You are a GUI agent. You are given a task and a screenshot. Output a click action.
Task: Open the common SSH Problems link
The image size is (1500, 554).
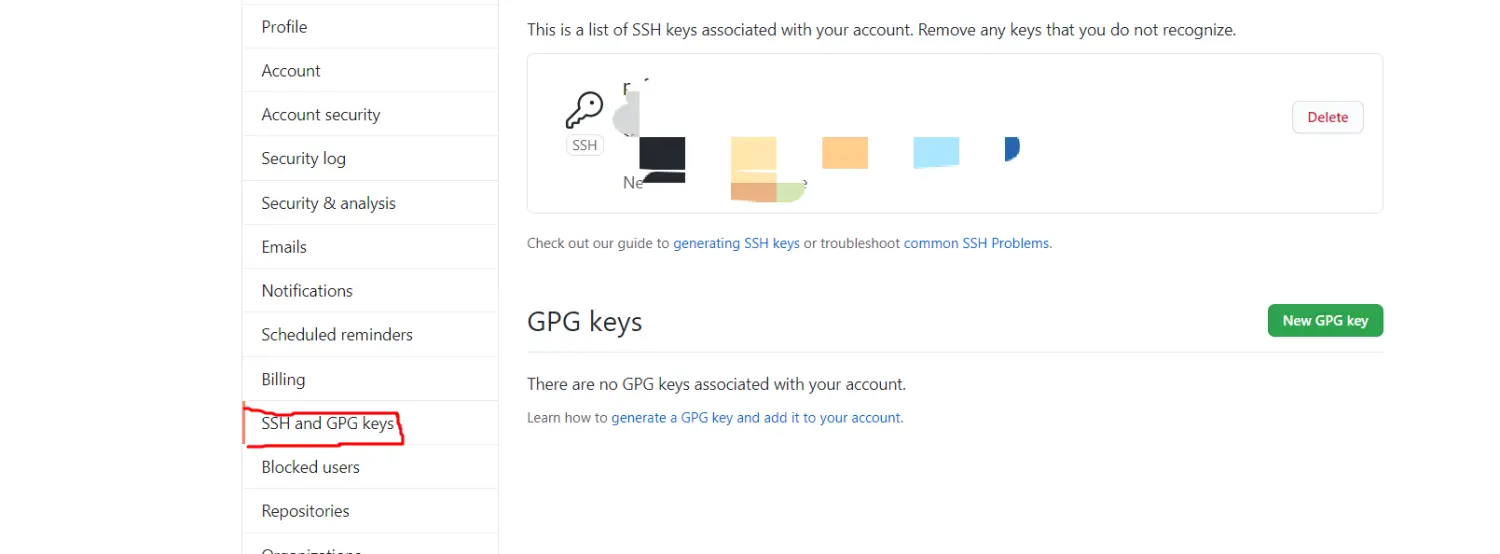[977, 243]
